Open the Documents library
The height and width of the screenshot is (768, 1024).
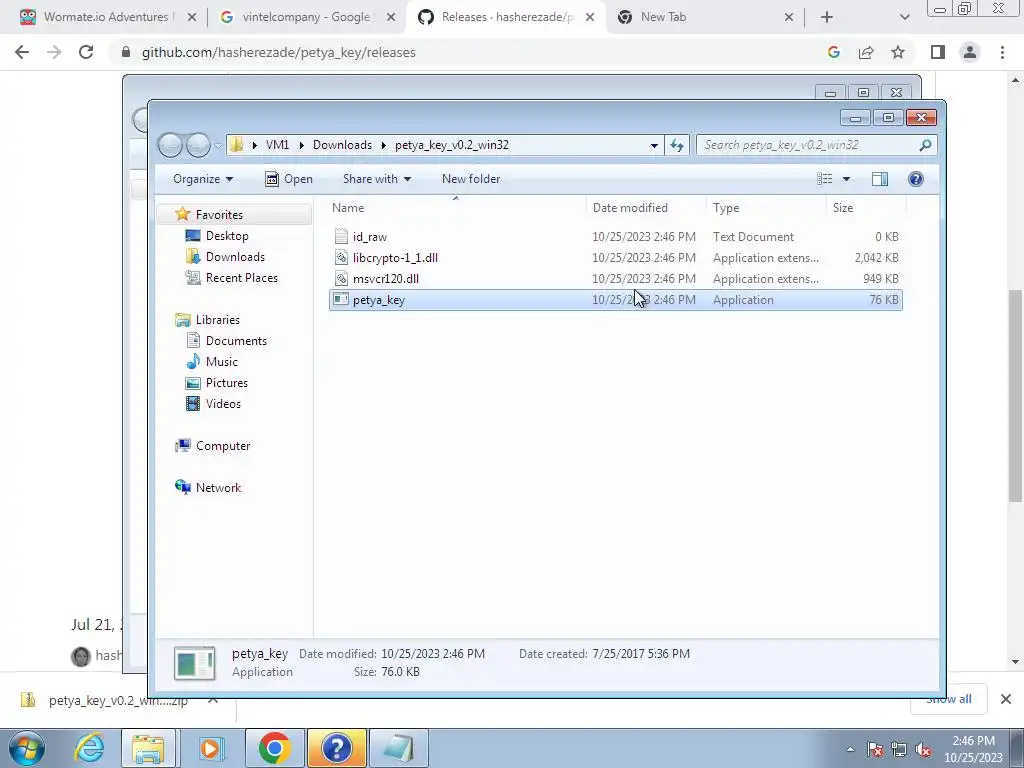tap(236, 340)
